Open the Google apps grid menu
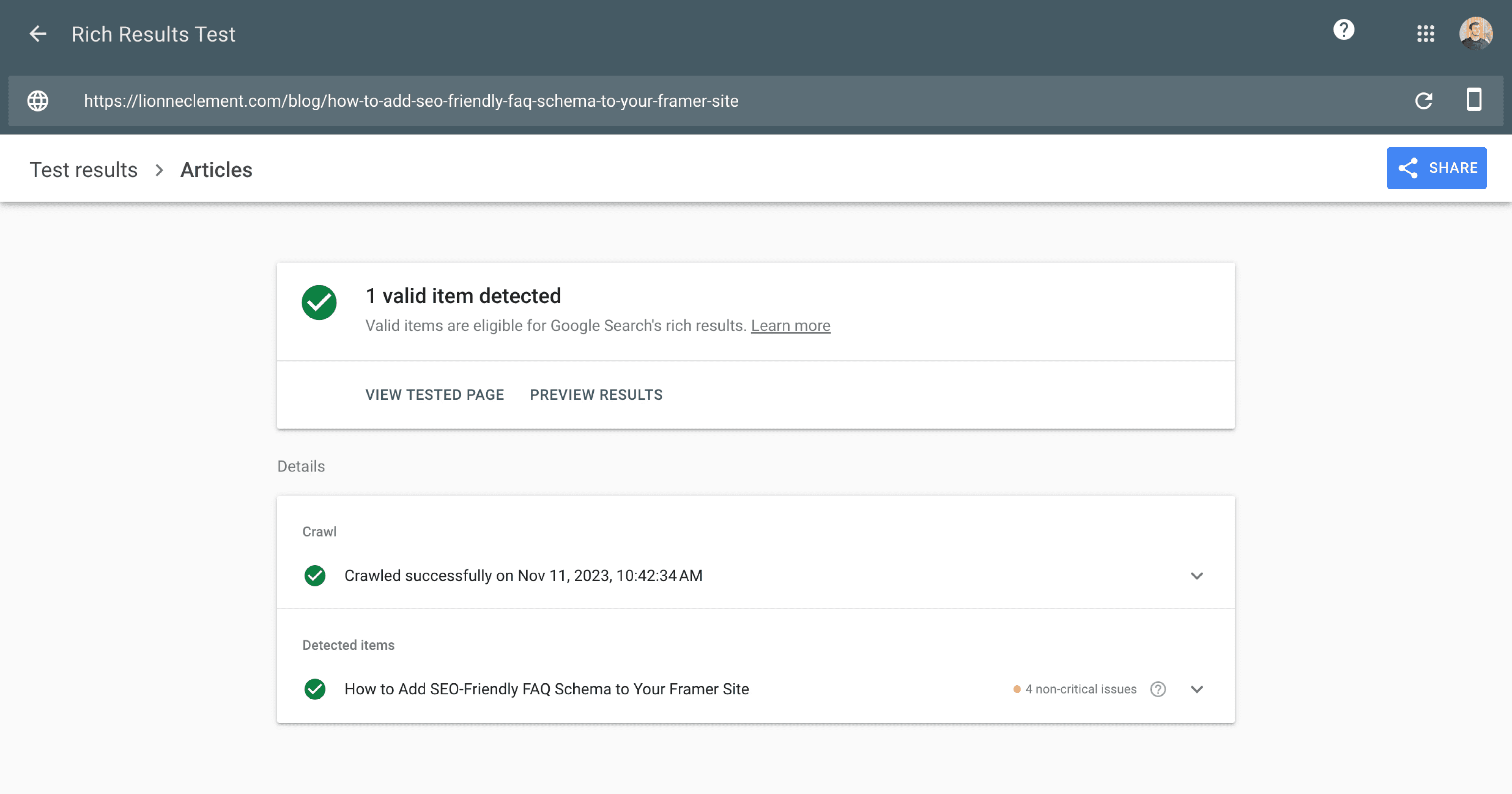Screen dimensions: 1512x794 [x=1425, y=34]
